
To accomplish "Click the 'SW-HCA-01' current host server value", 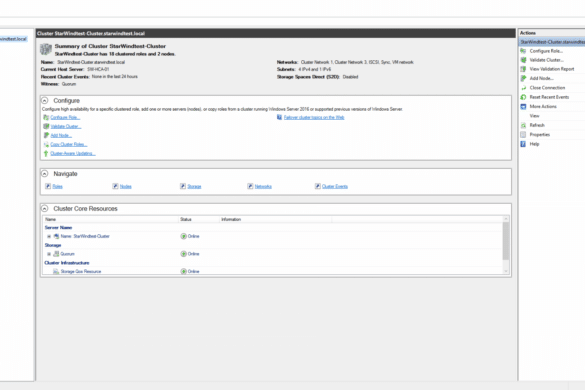I will pos(98,69).
